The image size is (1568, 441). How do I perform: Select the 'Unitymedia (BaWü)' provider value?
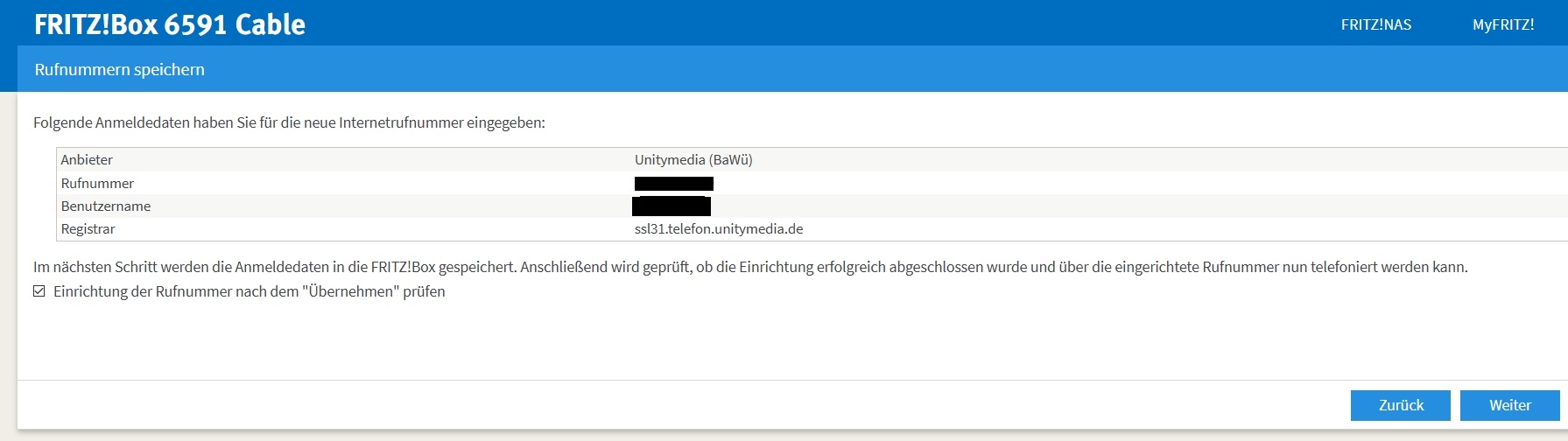coord(693,159)
